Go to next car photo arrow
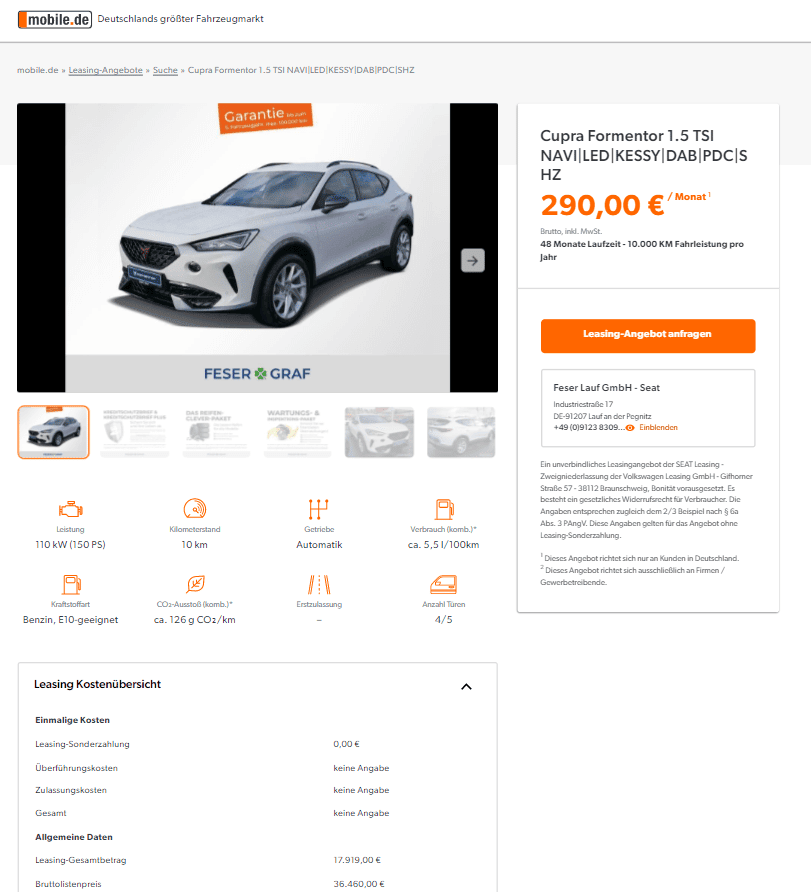The image size is (811, 892). 473,261
